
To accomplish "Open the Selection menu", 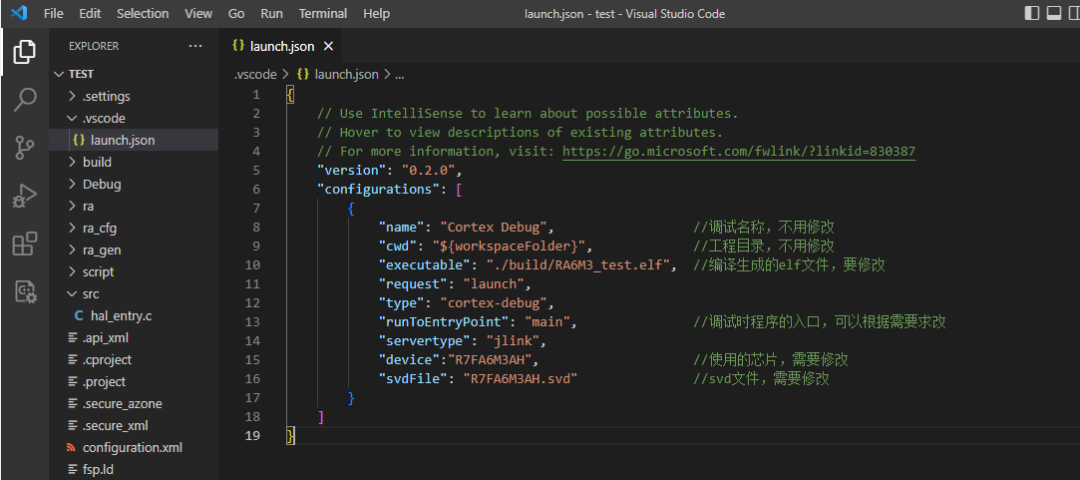I will (143, 13).
